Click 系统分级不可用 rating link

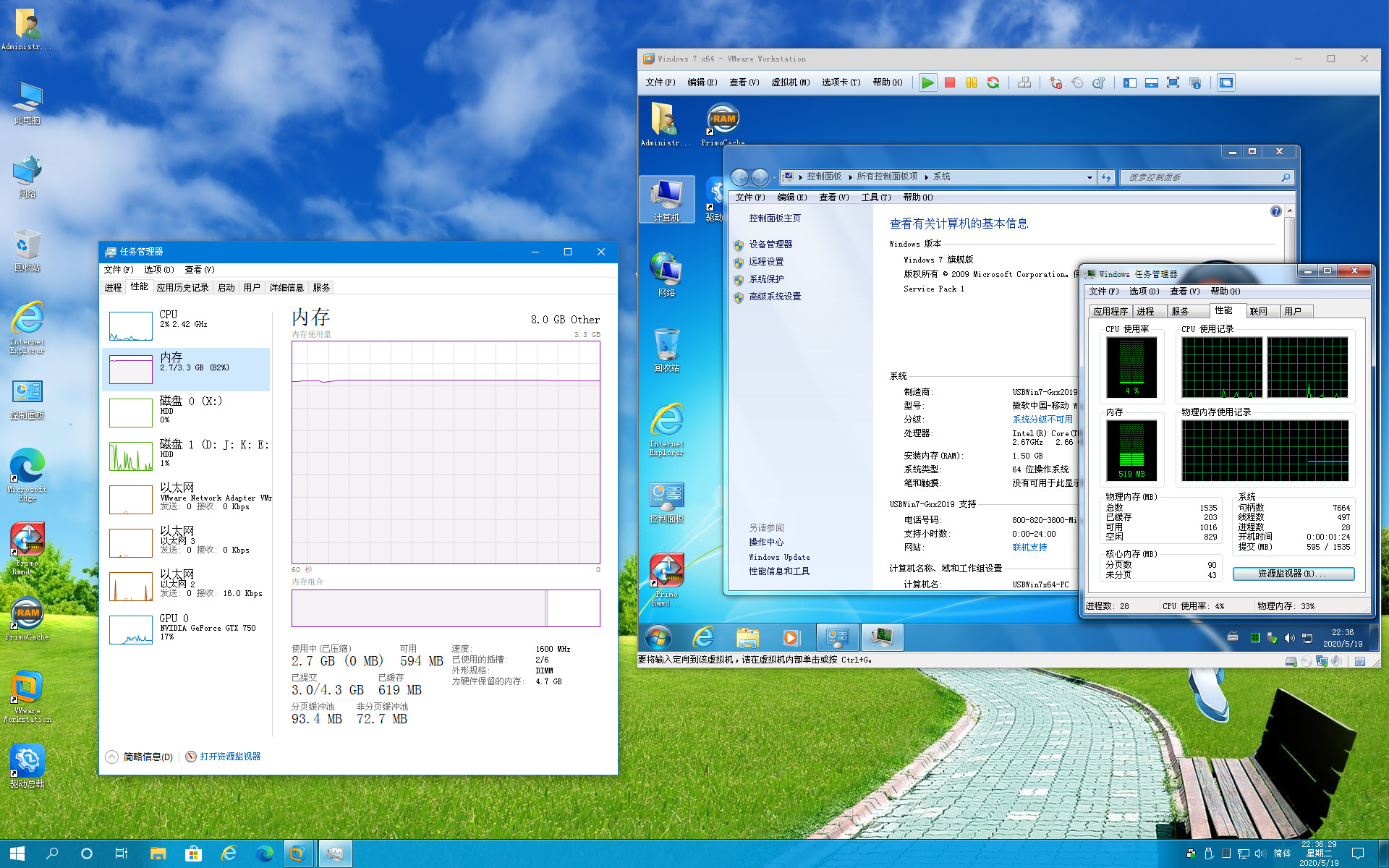(1042, 420)
